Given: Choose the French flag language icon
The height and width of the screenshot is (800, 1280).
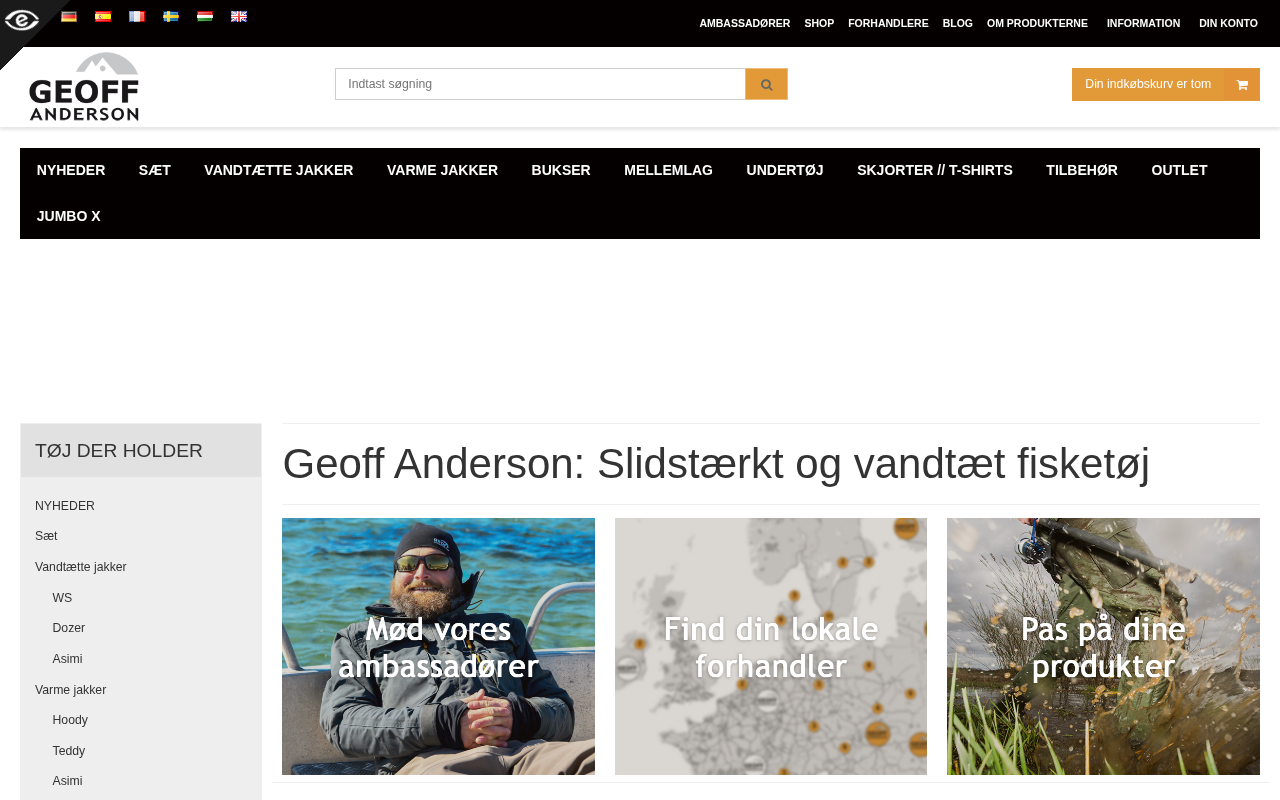Looking at the screenshot, I should (137, 16).
